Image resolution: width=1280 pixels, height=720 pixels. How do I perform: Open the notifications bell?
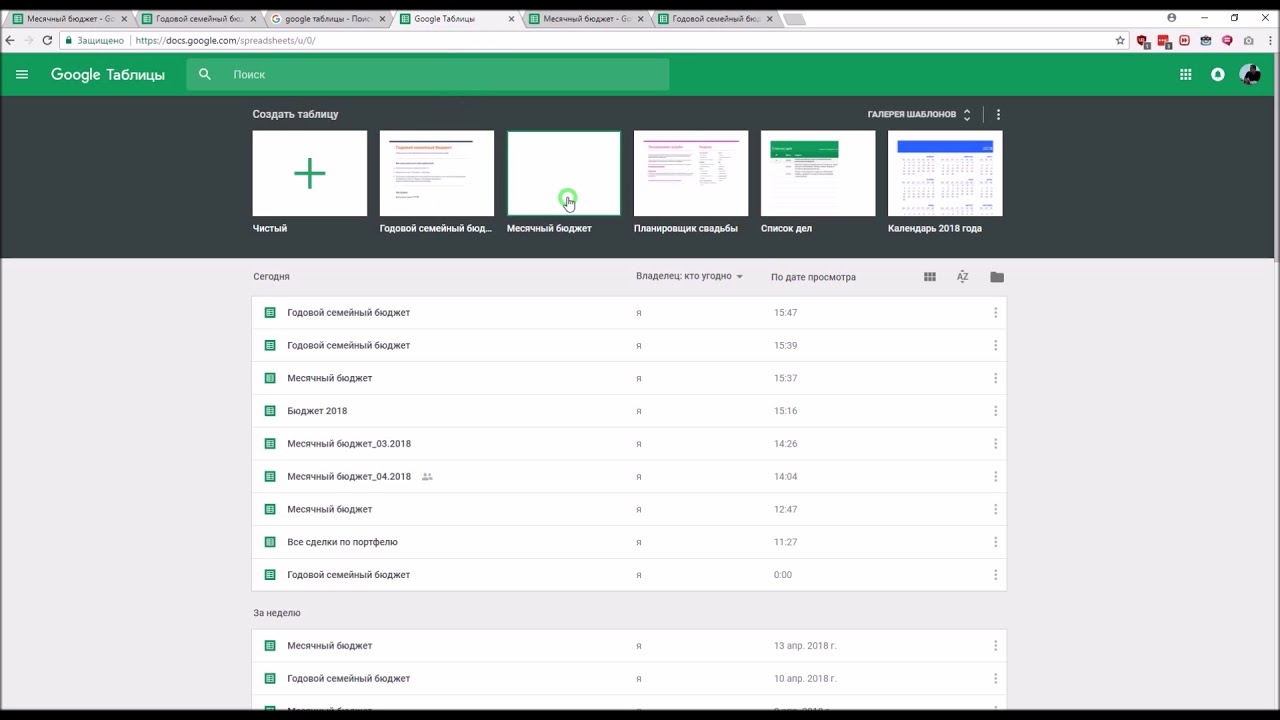tap(1217, 74)
